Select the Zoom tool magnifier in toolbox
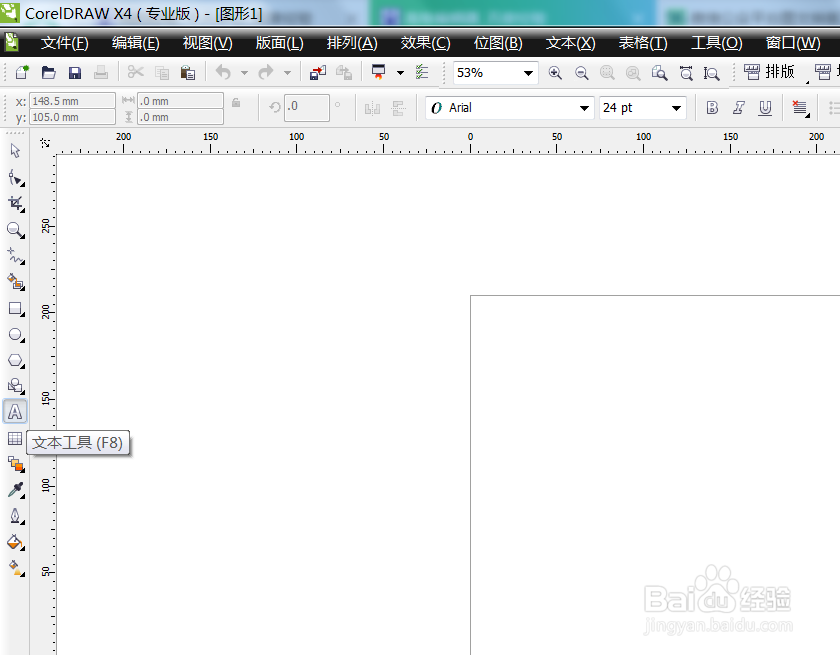This screenshot has height=655, width=840. [16, 230]
